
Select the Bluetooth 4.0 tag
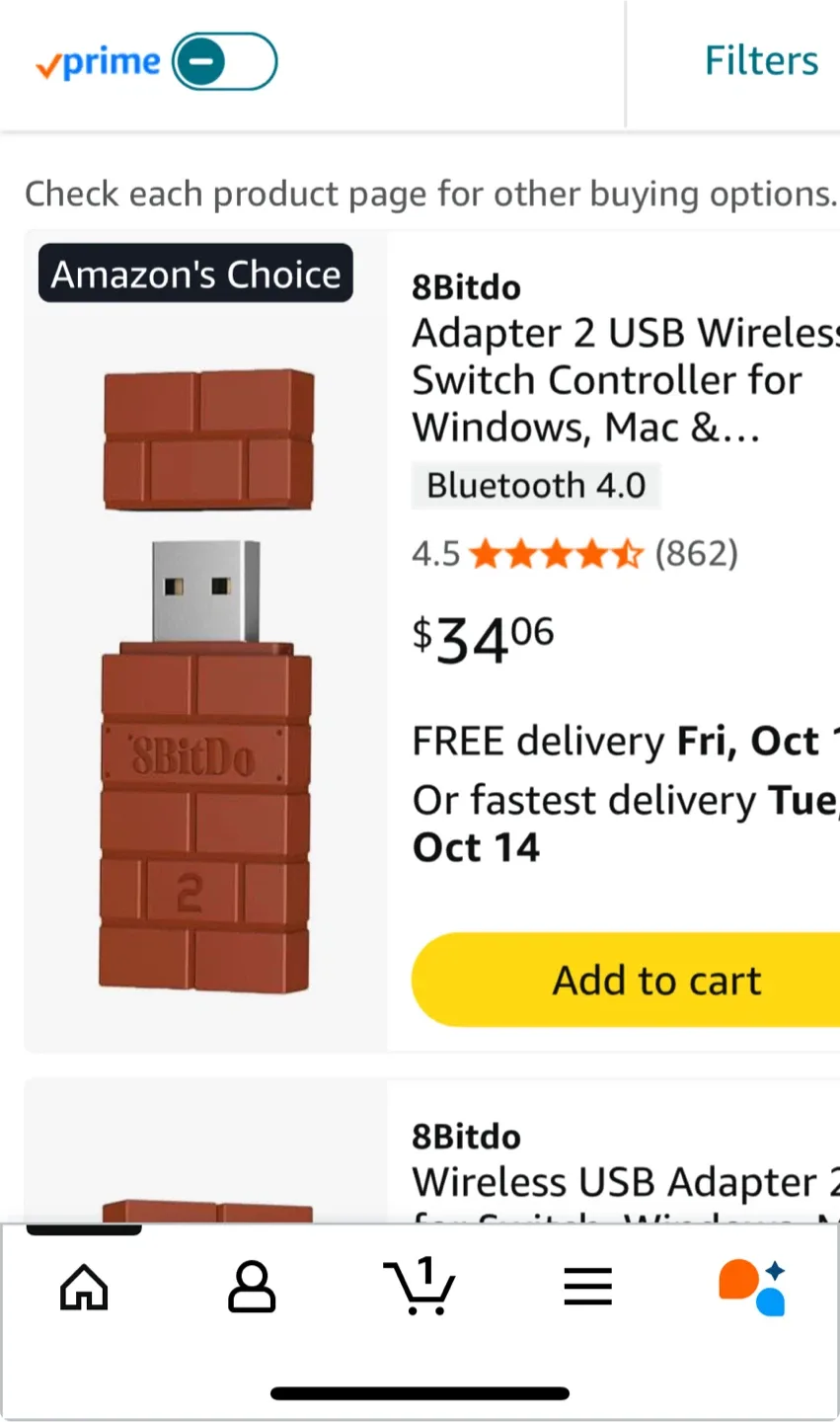pos(536,486)
